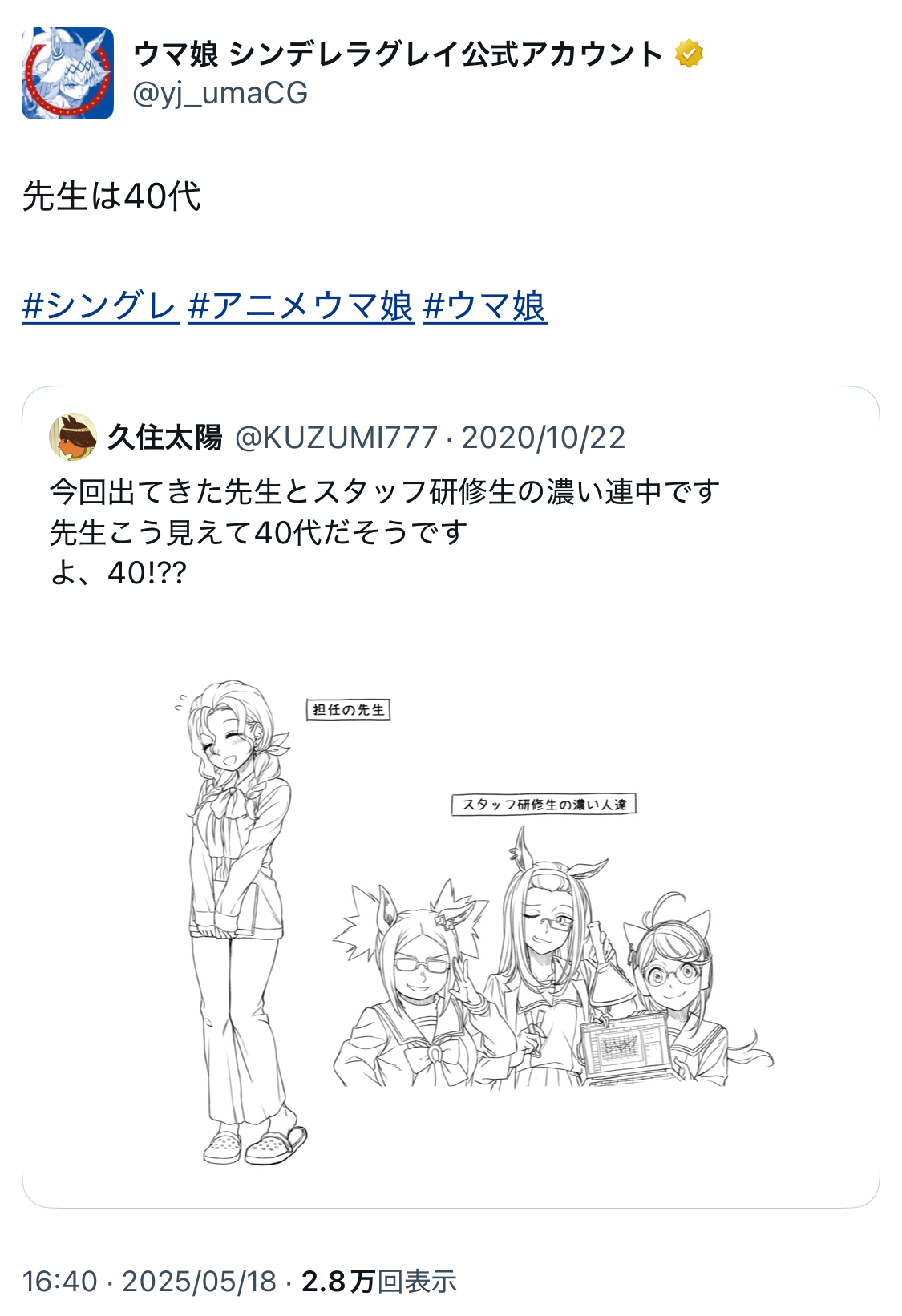Click the account name ウマ娘 シンデレラグレイ公式アカウント
902x1316 pixels.
(x=398, y=54)
